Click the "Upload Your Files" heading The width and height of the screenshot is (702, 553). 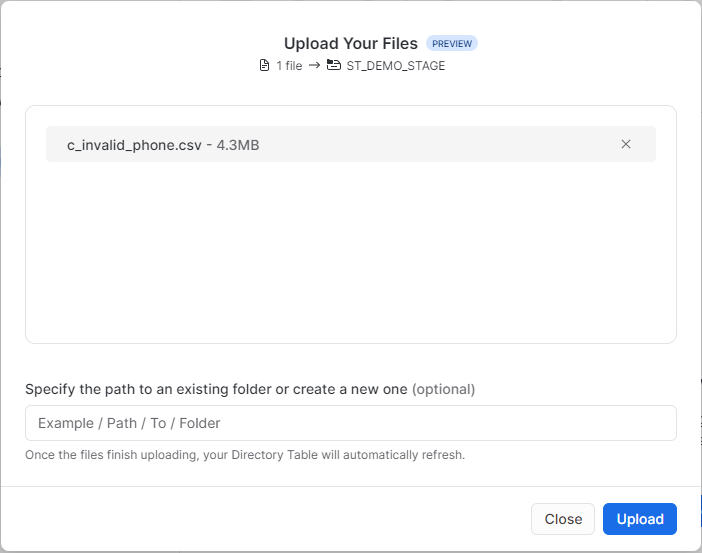coord(351,44)
